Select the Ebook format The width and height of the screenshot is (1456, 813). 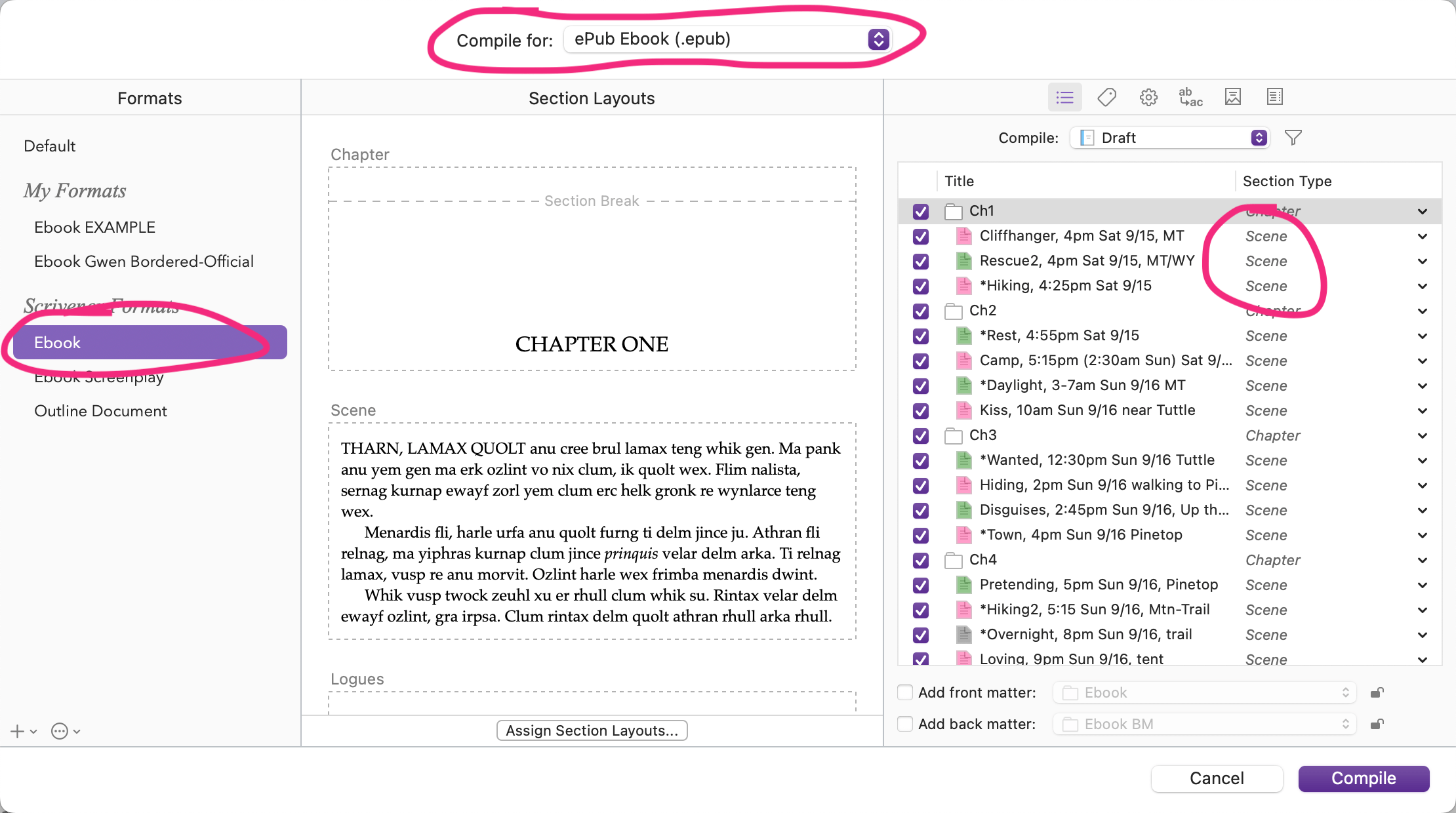150,342
